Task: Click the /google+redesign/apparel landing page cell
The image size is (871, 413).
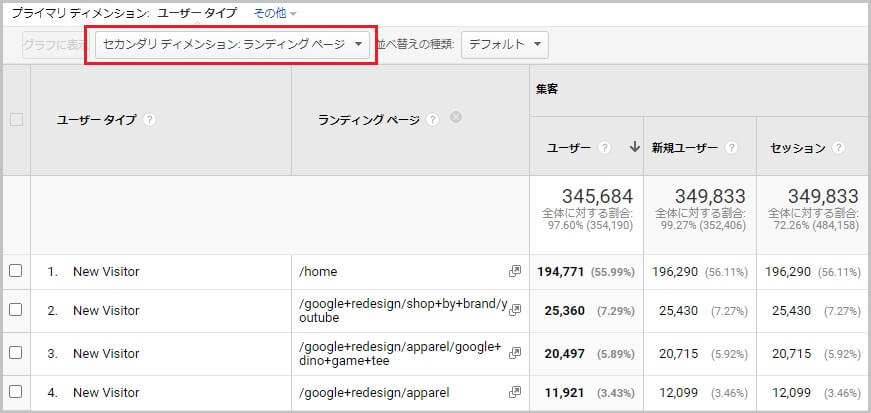Action: coord(374,393)
